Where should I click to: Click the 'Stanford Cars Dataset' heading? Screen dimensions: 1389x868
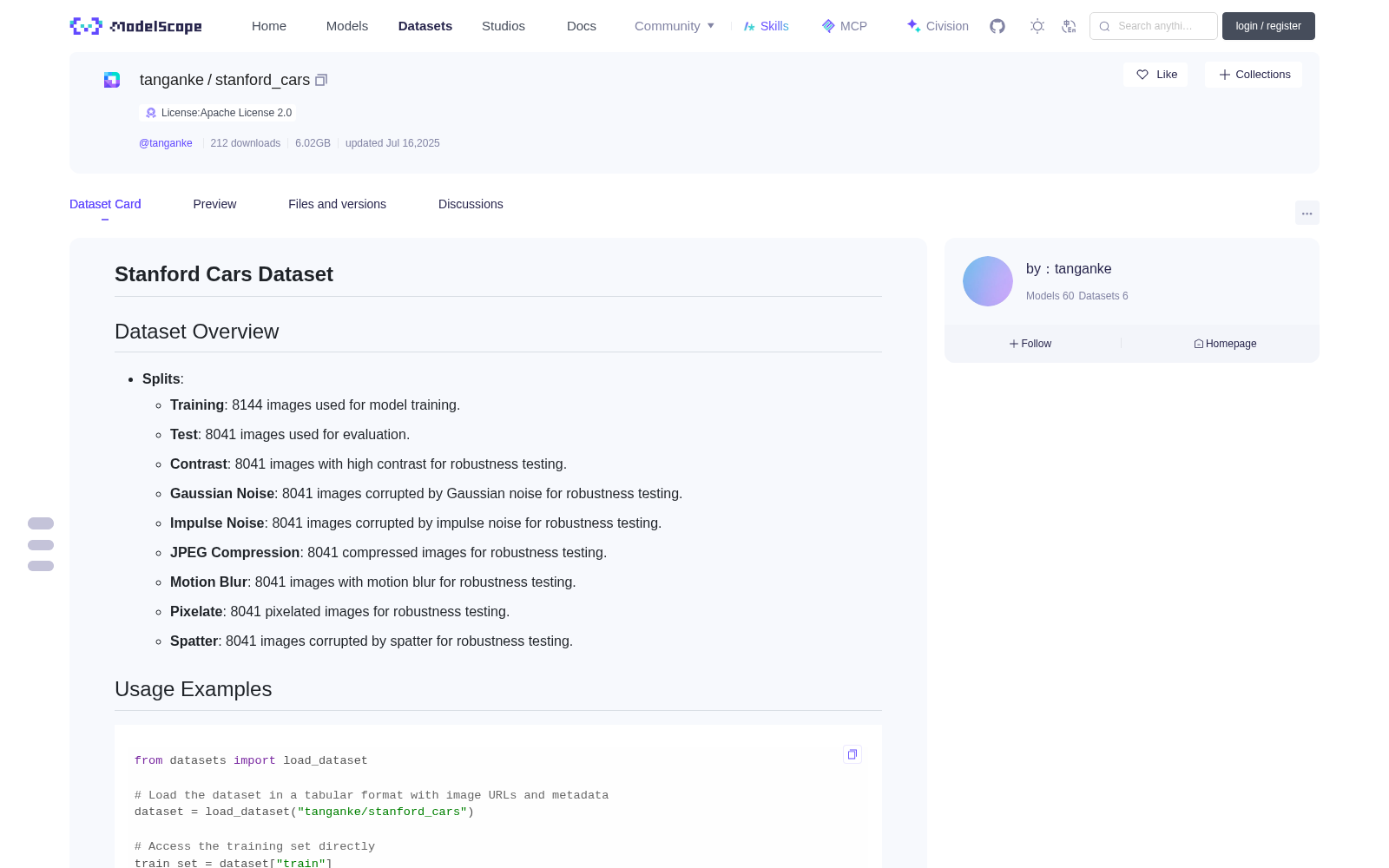tap(224, 274)
